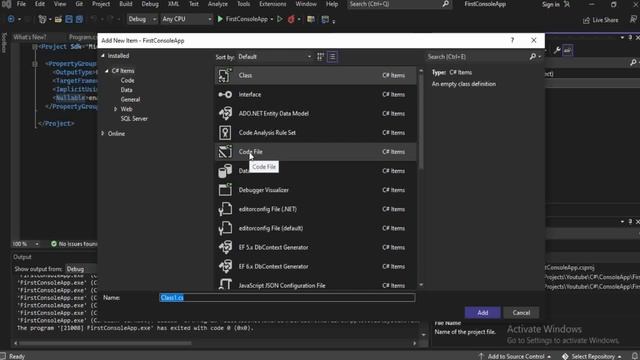Switch to the What's New? tab
Image resolution: width=640 pixels, height=360 pixels.
[x=30, y=37]
